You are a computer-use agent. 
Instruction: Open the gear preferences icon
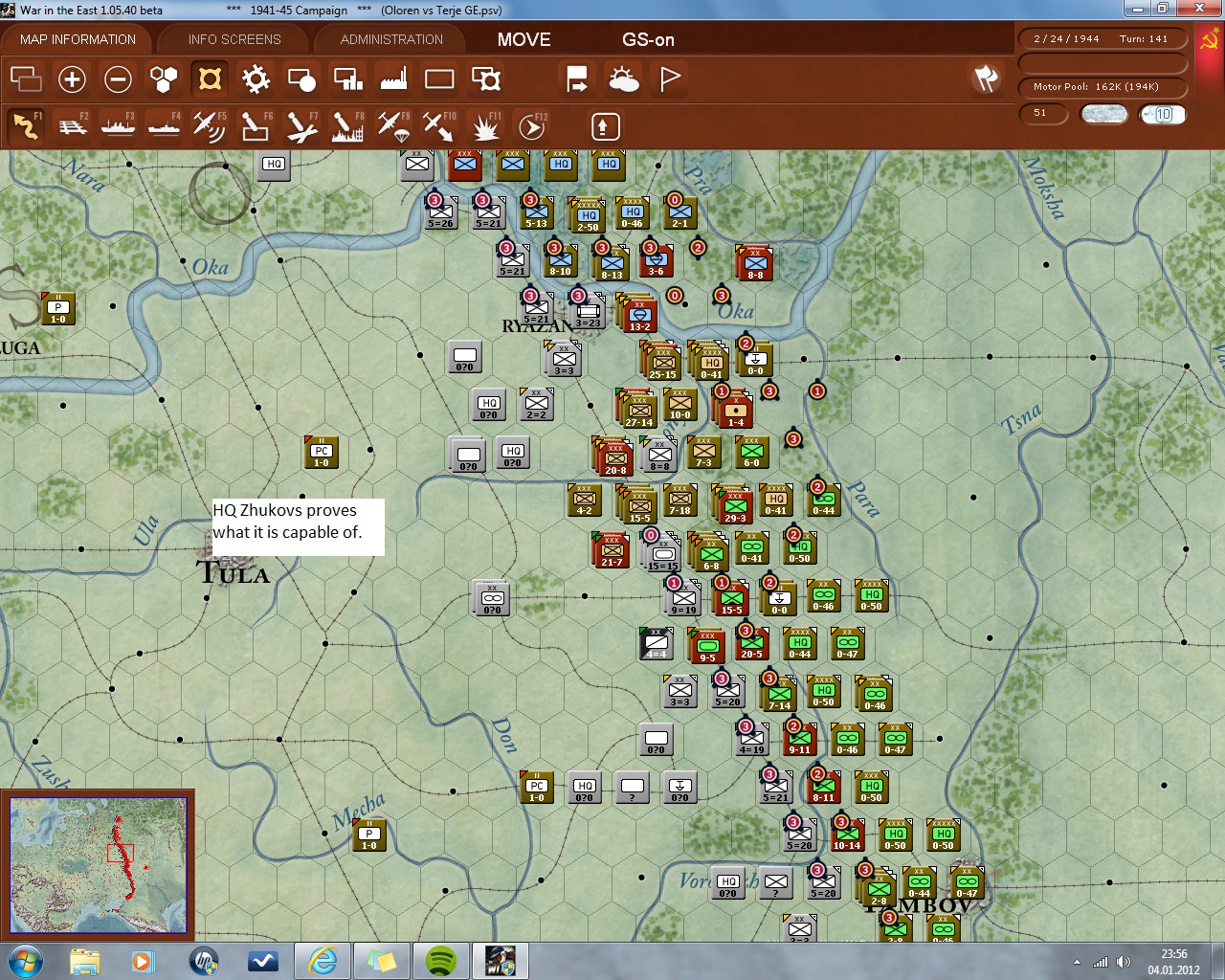[256, 78]
